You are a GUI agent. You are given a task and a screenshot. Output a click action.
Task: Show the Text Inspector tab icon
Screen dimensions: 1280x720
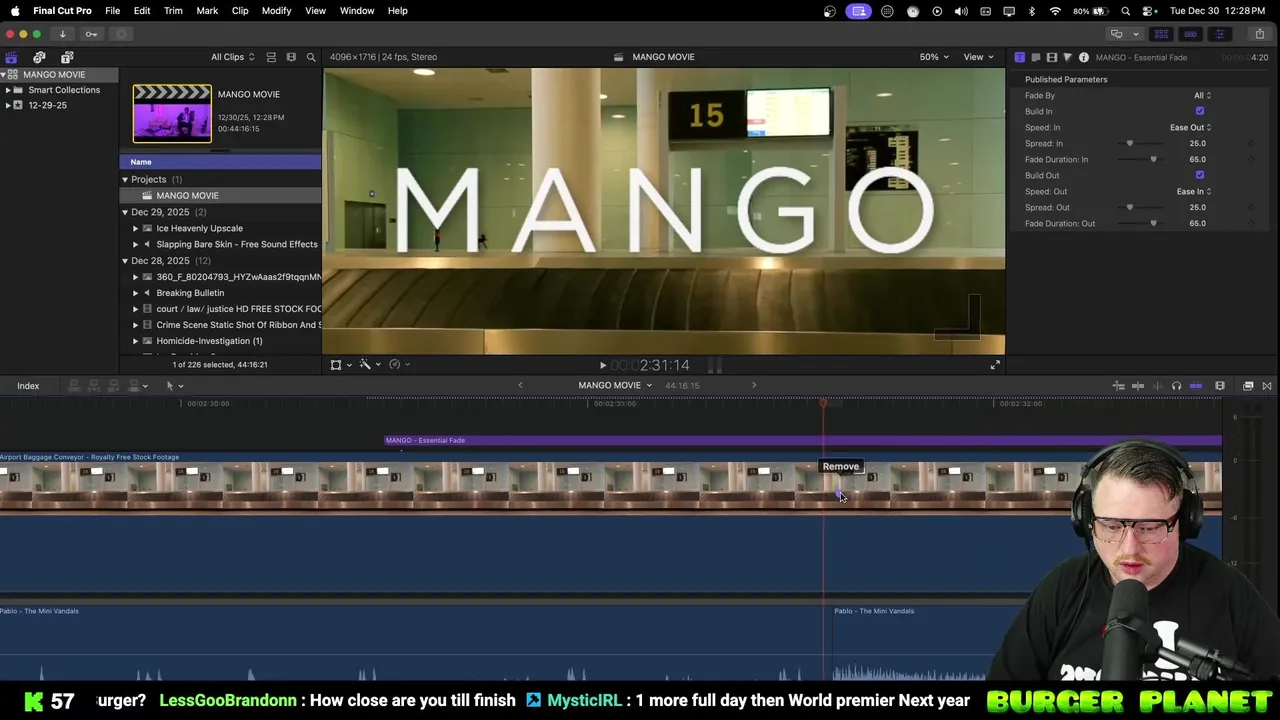click(1019, 57)
